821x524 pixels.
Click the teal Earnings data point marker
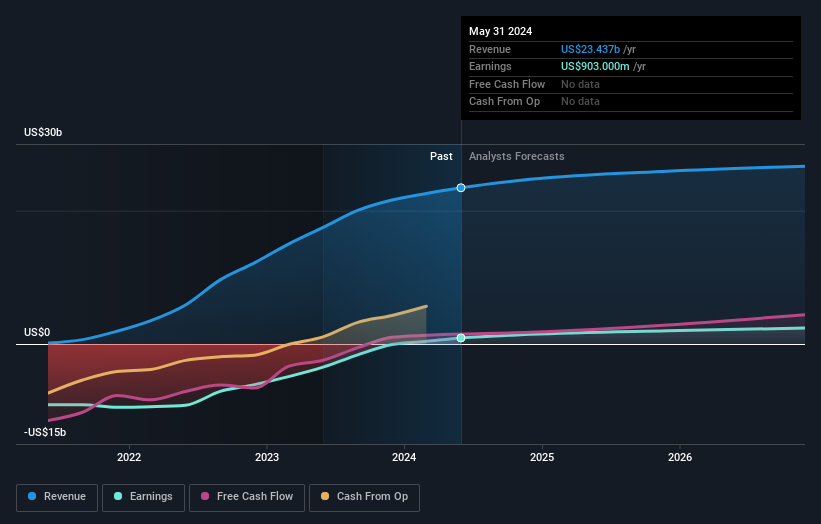coord(461,338)
